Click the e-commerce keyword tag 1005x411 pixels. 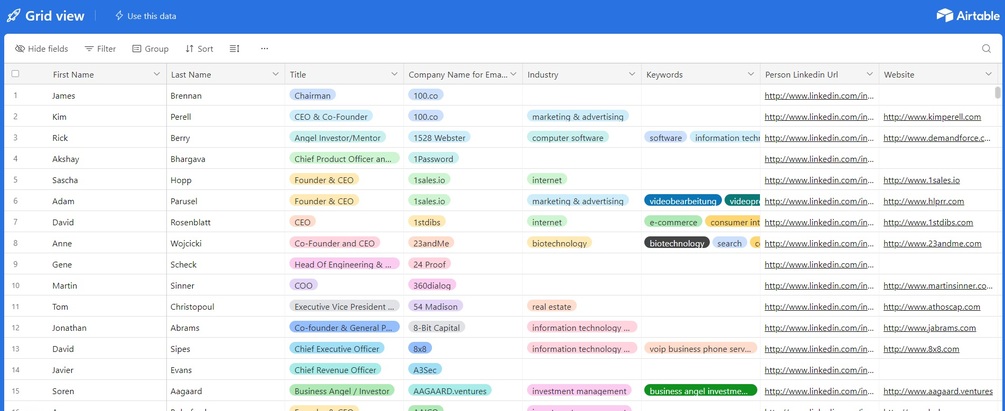(673, 222)
